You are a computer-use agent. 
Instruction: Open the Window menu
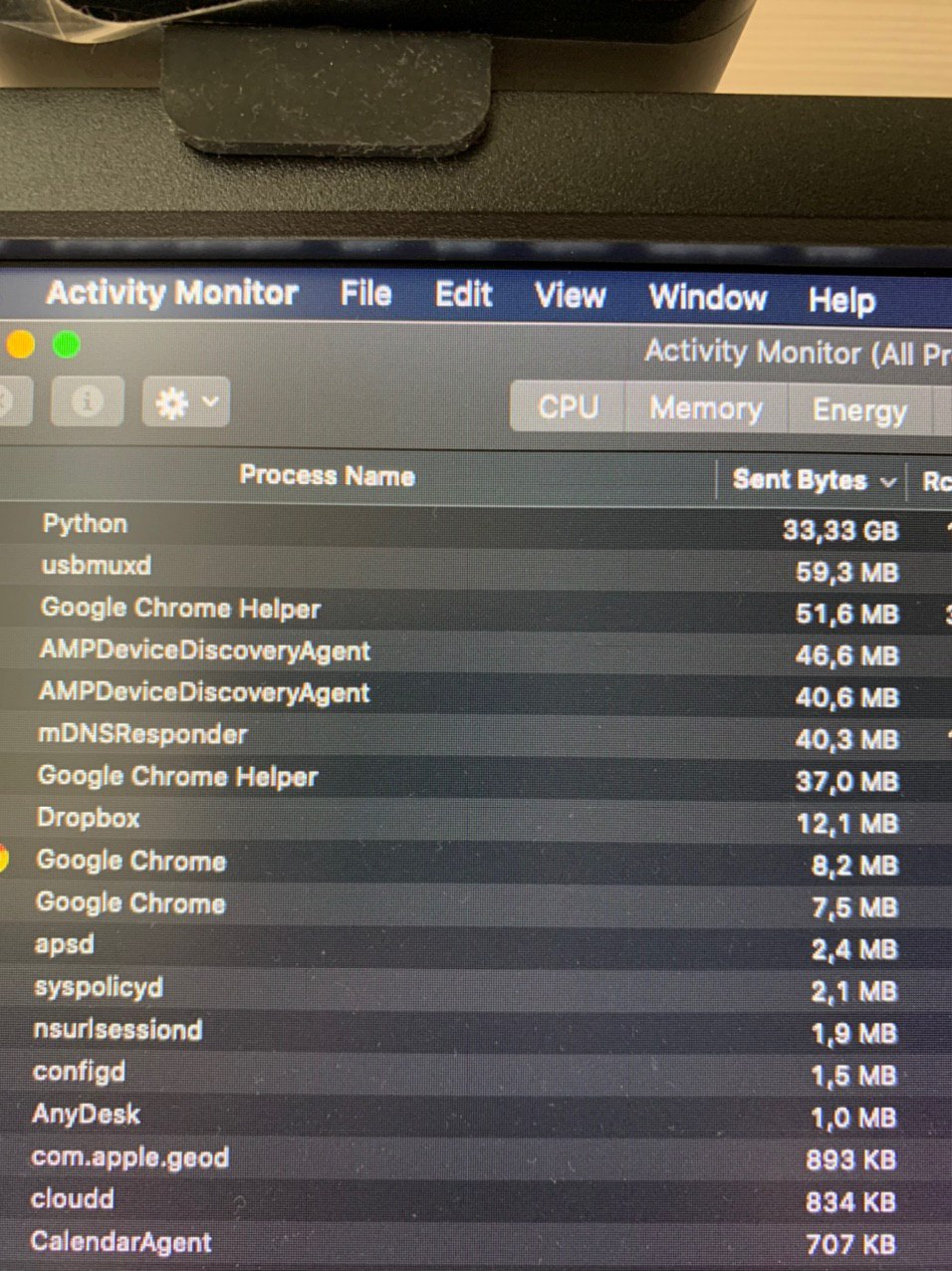coord(708,298)
